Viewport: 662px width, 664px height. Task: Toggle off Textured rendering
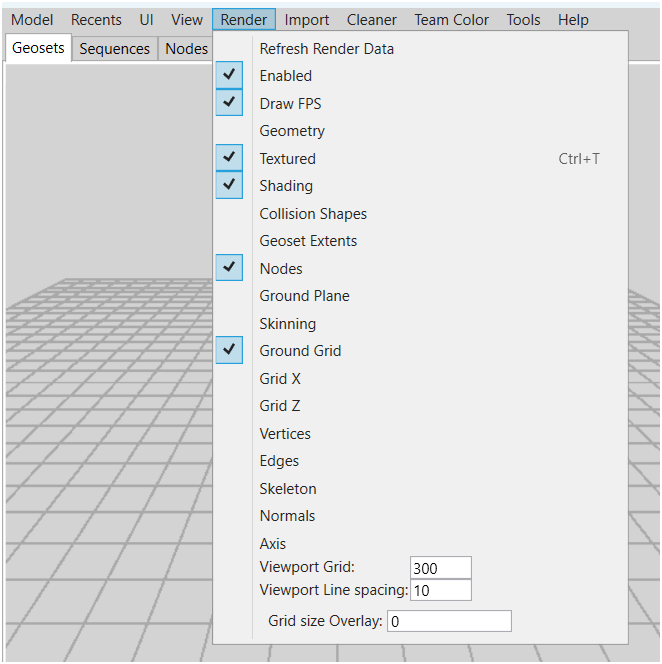[420, 158]
